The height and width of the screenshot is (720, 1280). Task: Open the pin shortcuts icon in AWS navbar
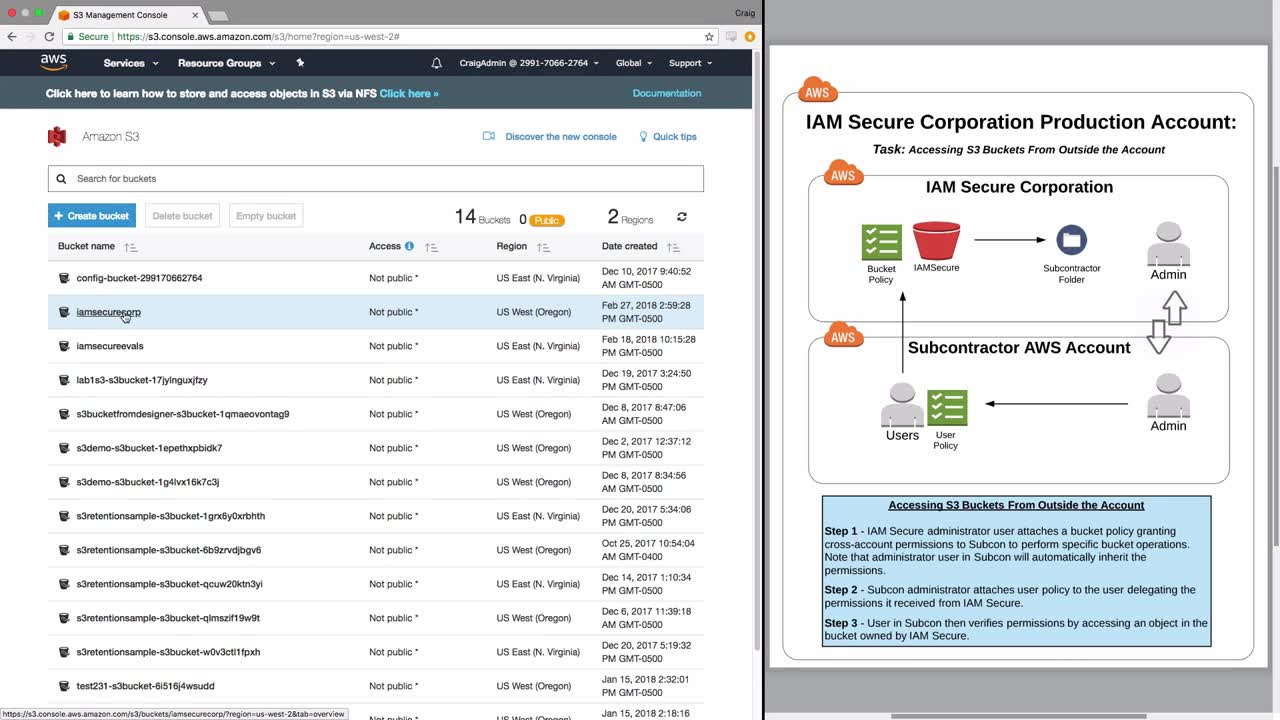pyautogui.click(x=300, y=62)
